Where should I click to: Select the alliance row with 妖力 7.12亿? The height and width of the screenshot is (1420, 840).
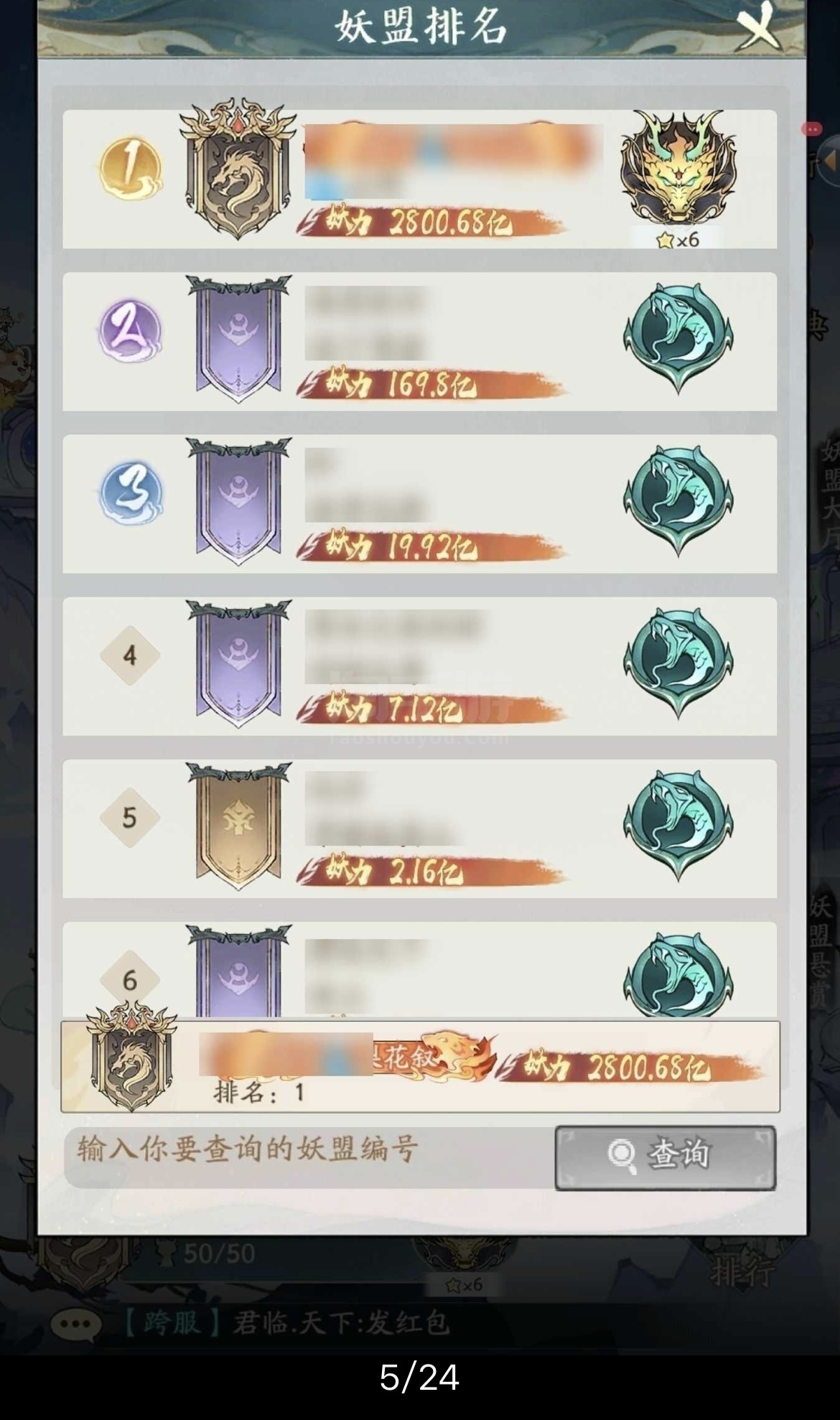[x=419, y=666]
